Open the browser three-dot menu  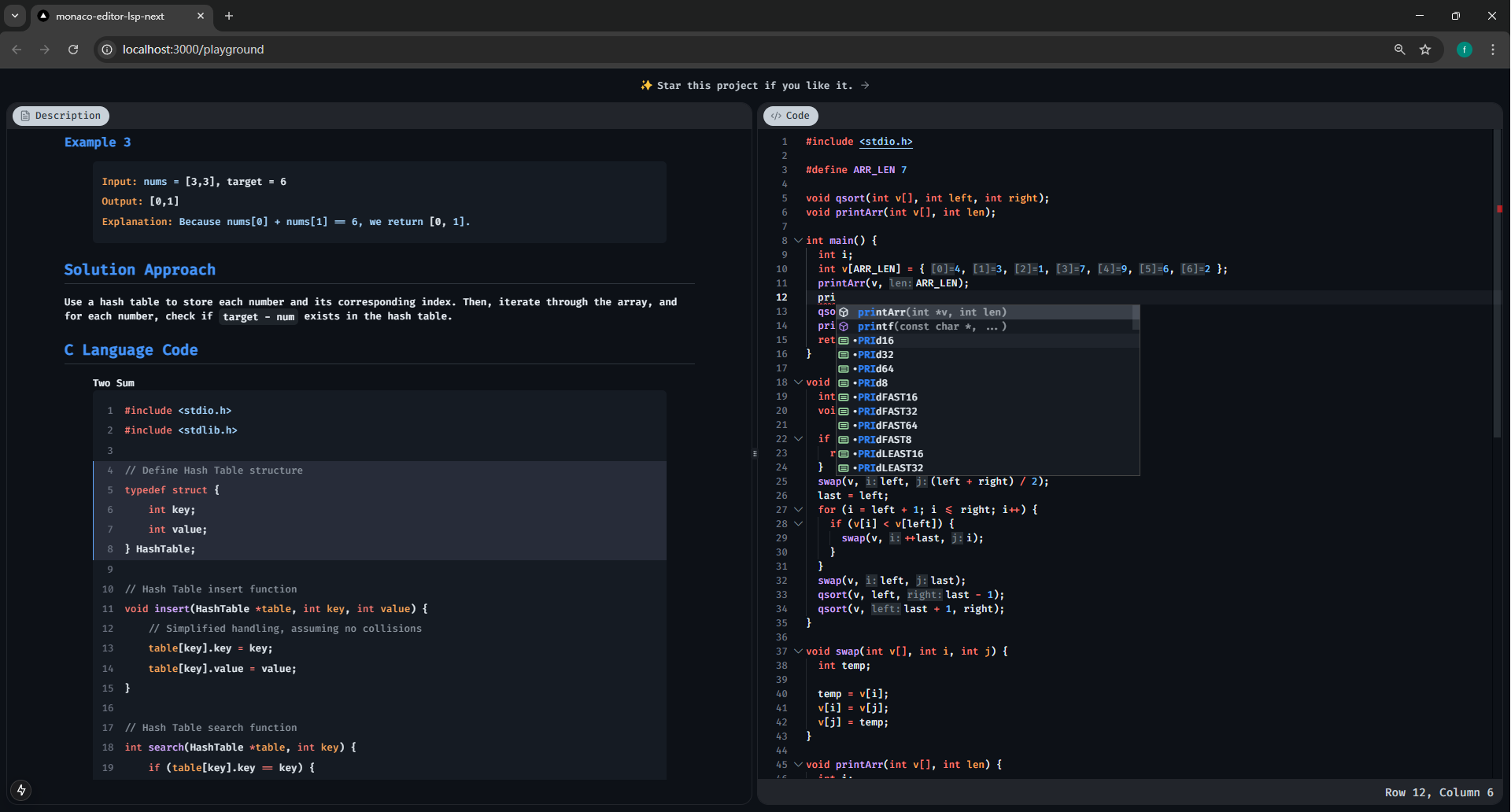tap(1493, 50)
